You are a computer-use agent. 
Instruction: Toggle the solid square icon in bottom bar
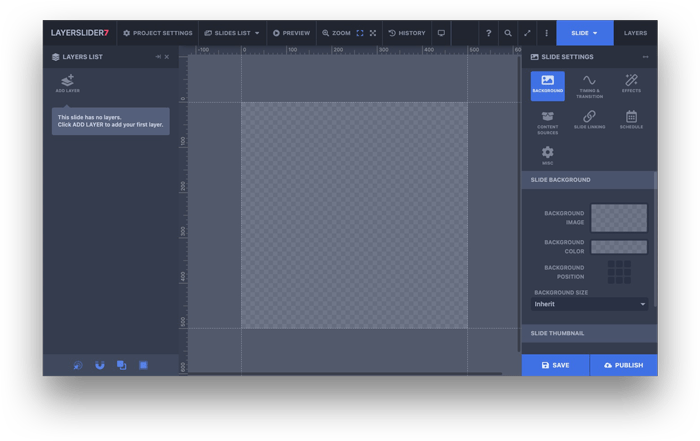pos(143,365)
